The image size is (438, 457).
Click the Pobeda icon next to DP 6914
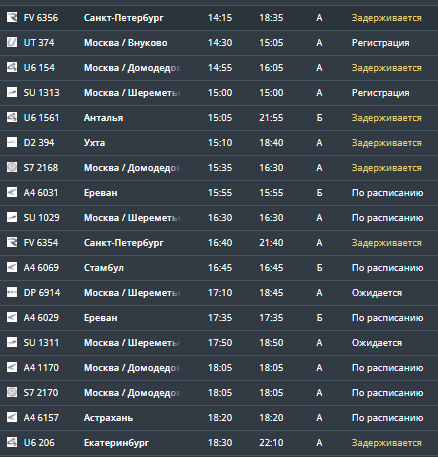click(12, 292)
